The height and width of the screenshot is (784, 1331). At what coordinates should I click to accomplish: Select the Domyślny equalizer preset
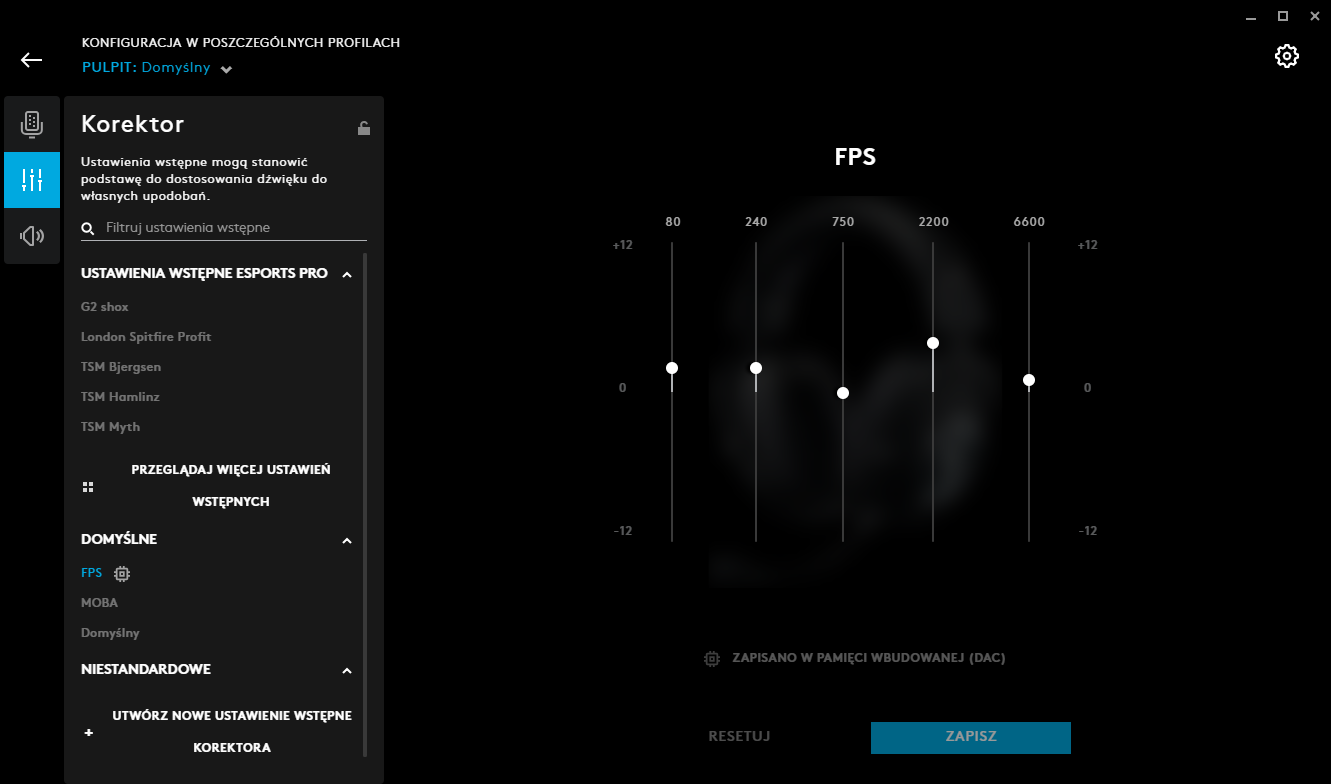pyautogui.click(x=110, y=633)
